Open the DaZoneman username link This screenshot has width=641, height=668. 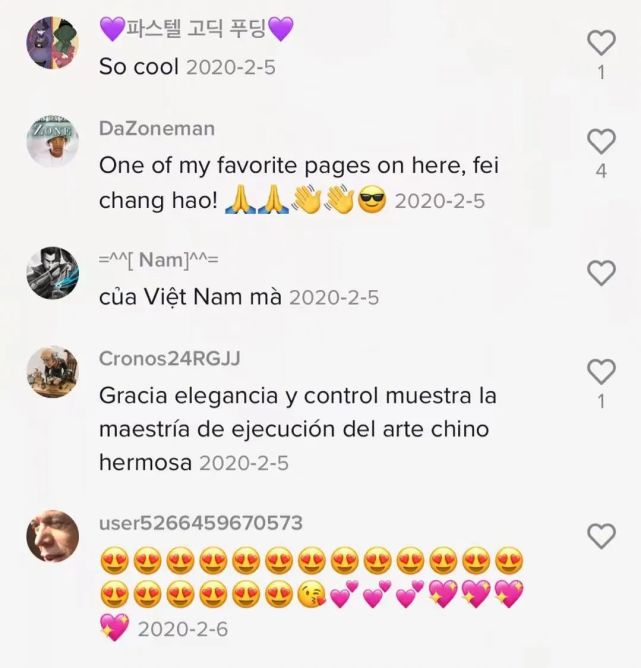pyautogui.click(x=157, y=129)
